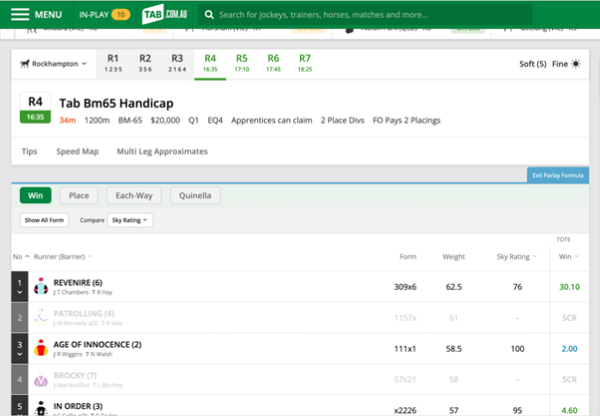Select race tab R1

pyautogui.click(x=113, y=63)
